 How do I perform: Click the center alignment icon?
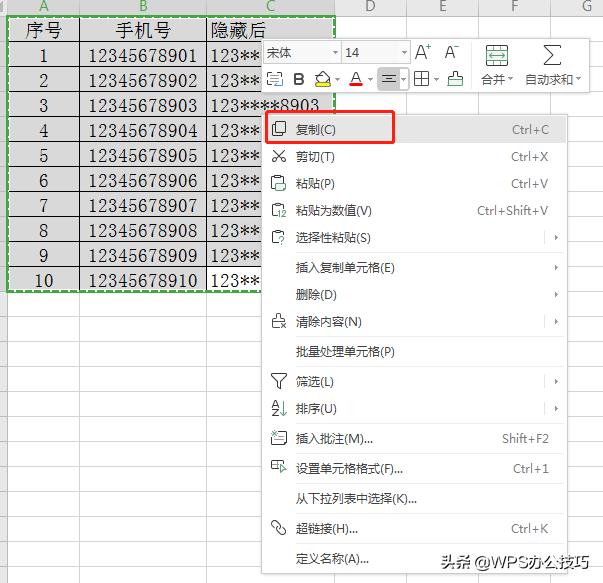[x=388, y=79]
